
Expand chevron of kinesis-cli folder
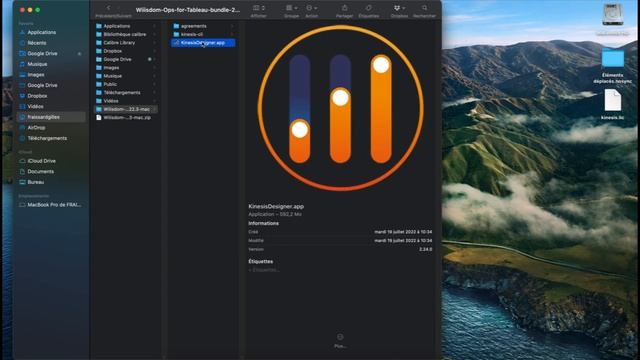[232, 34]
